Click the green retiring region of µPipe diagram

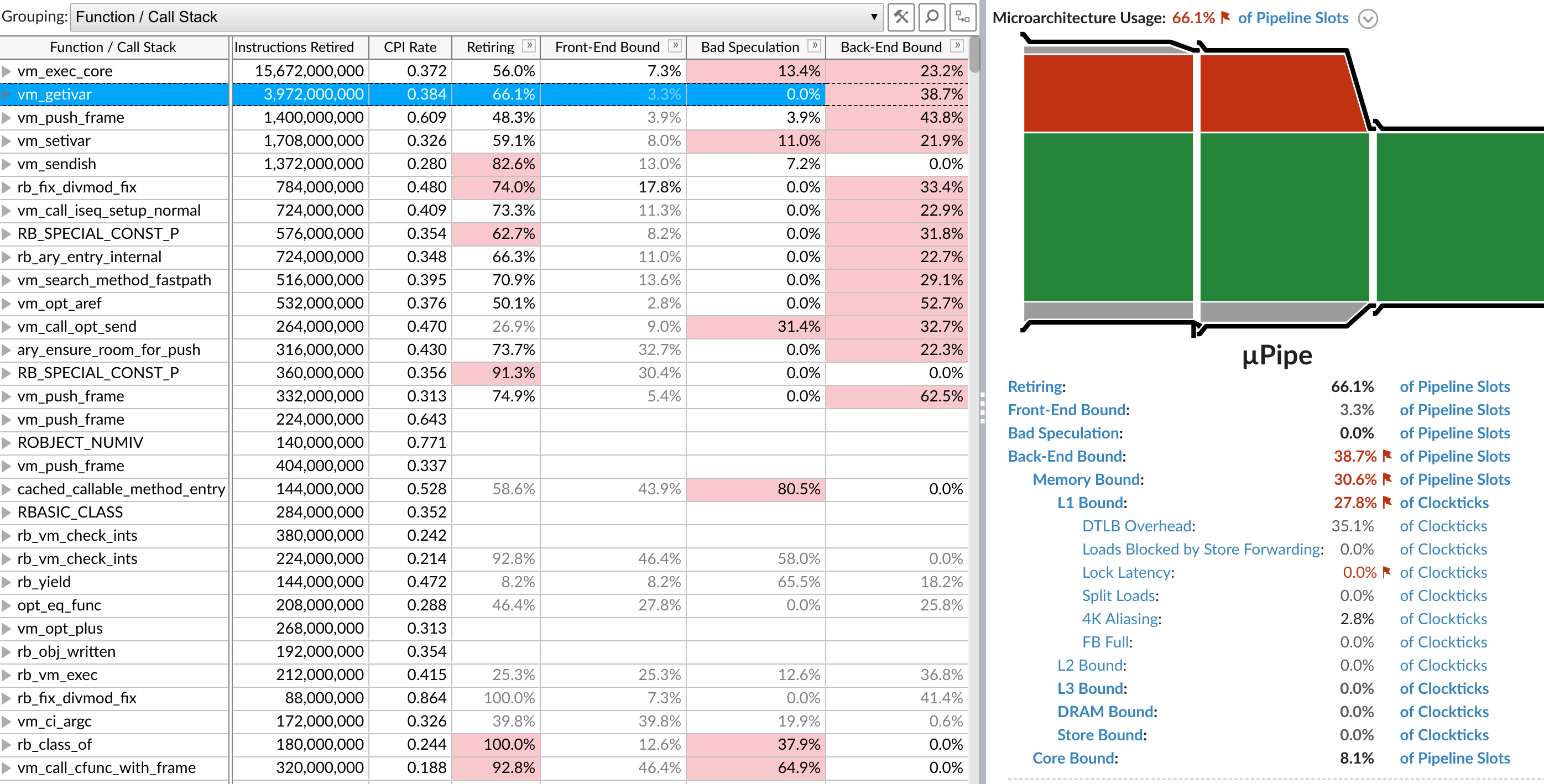(1108, 216)
